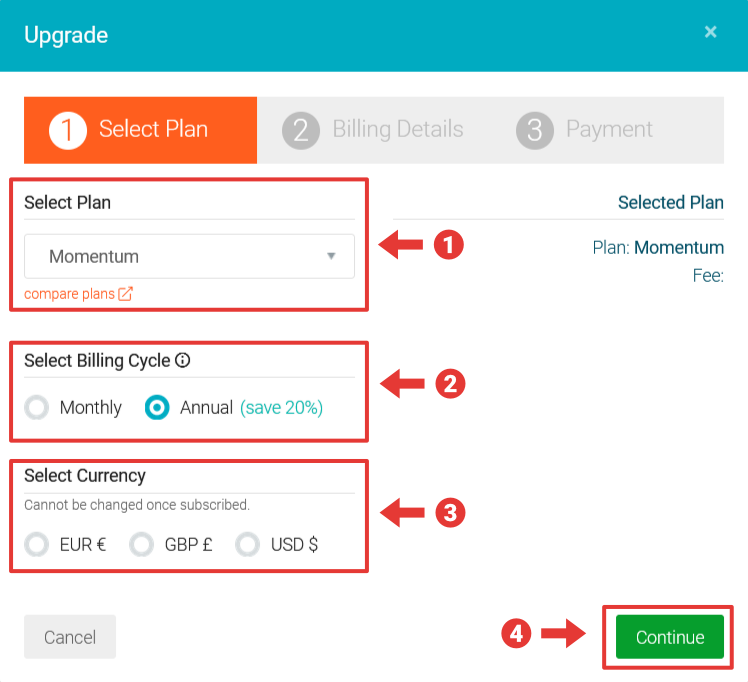Click the red annotation badge numbered 1
The height and width of the screenshot is (682, 748).
coord(449,243)
